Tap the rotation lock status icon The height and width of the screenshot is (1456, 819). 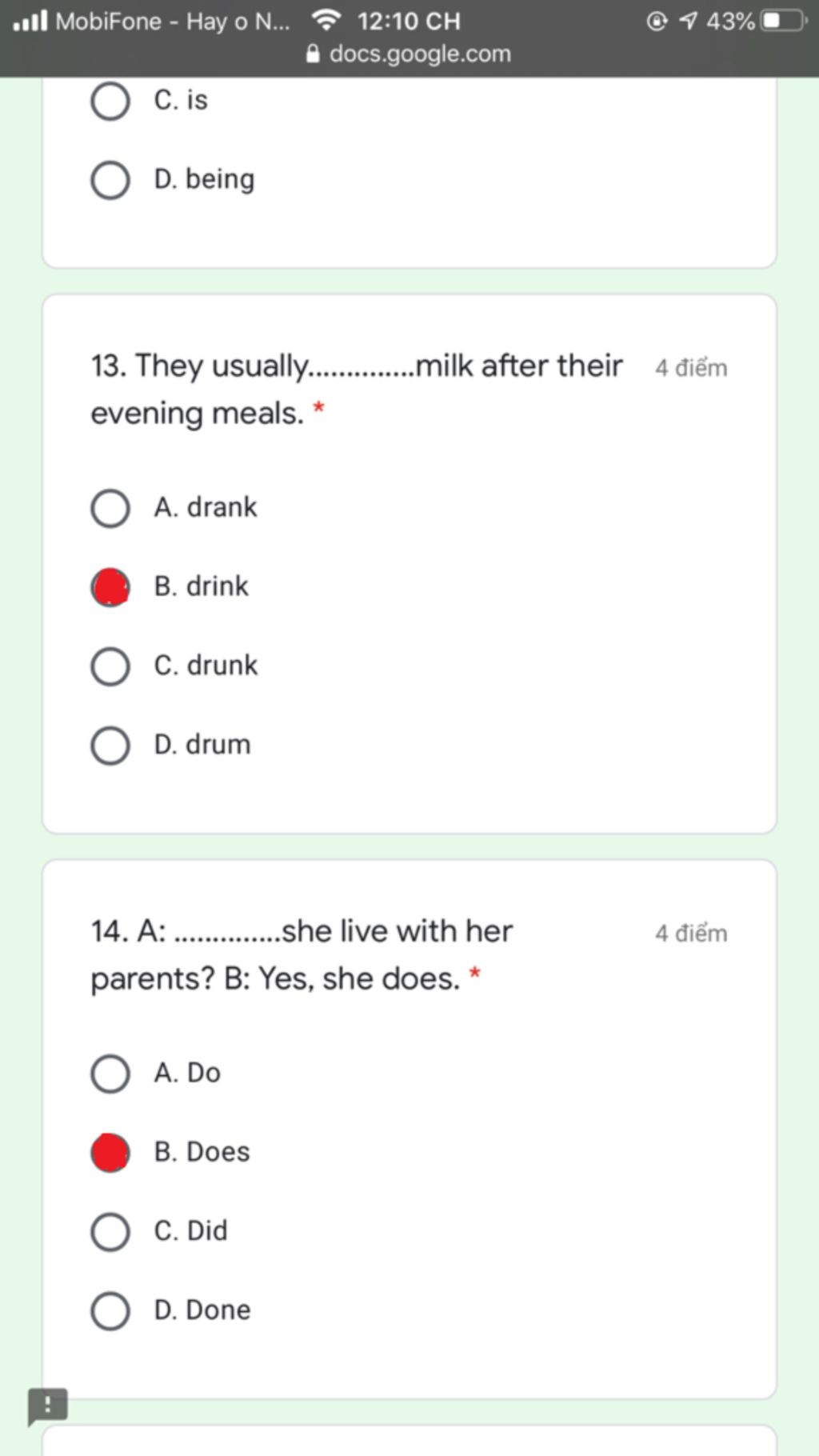tap(656, 21)
